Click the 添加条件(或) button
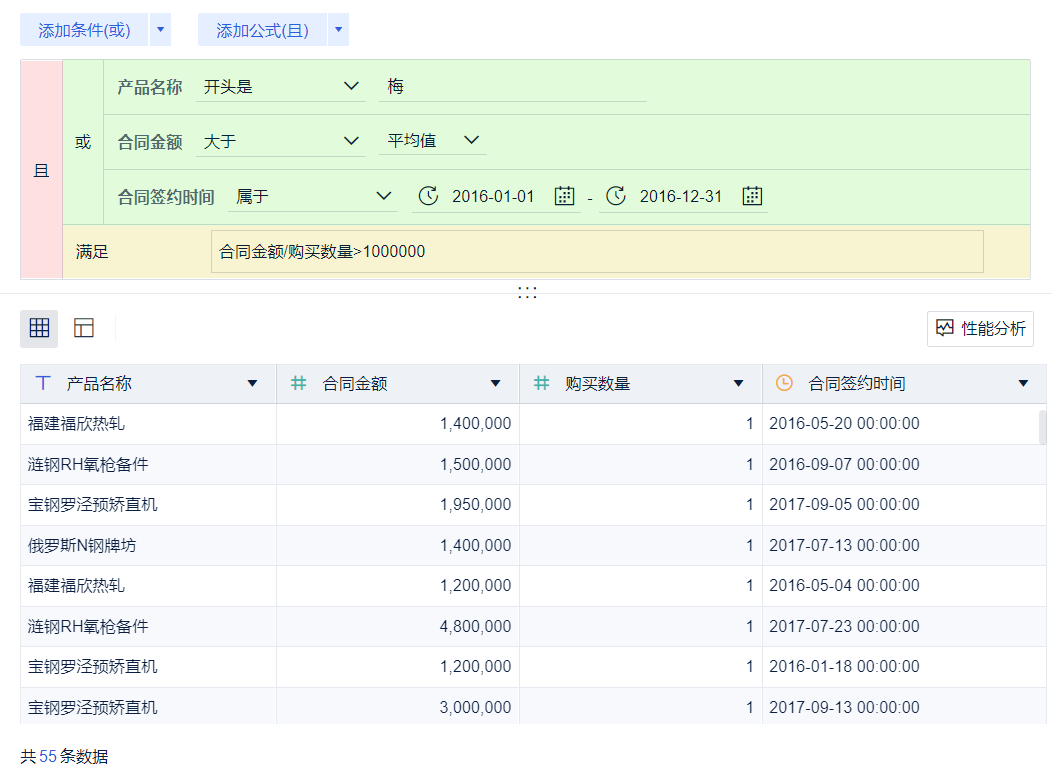This screenshot has width=1052, height=775. point(84,30)
